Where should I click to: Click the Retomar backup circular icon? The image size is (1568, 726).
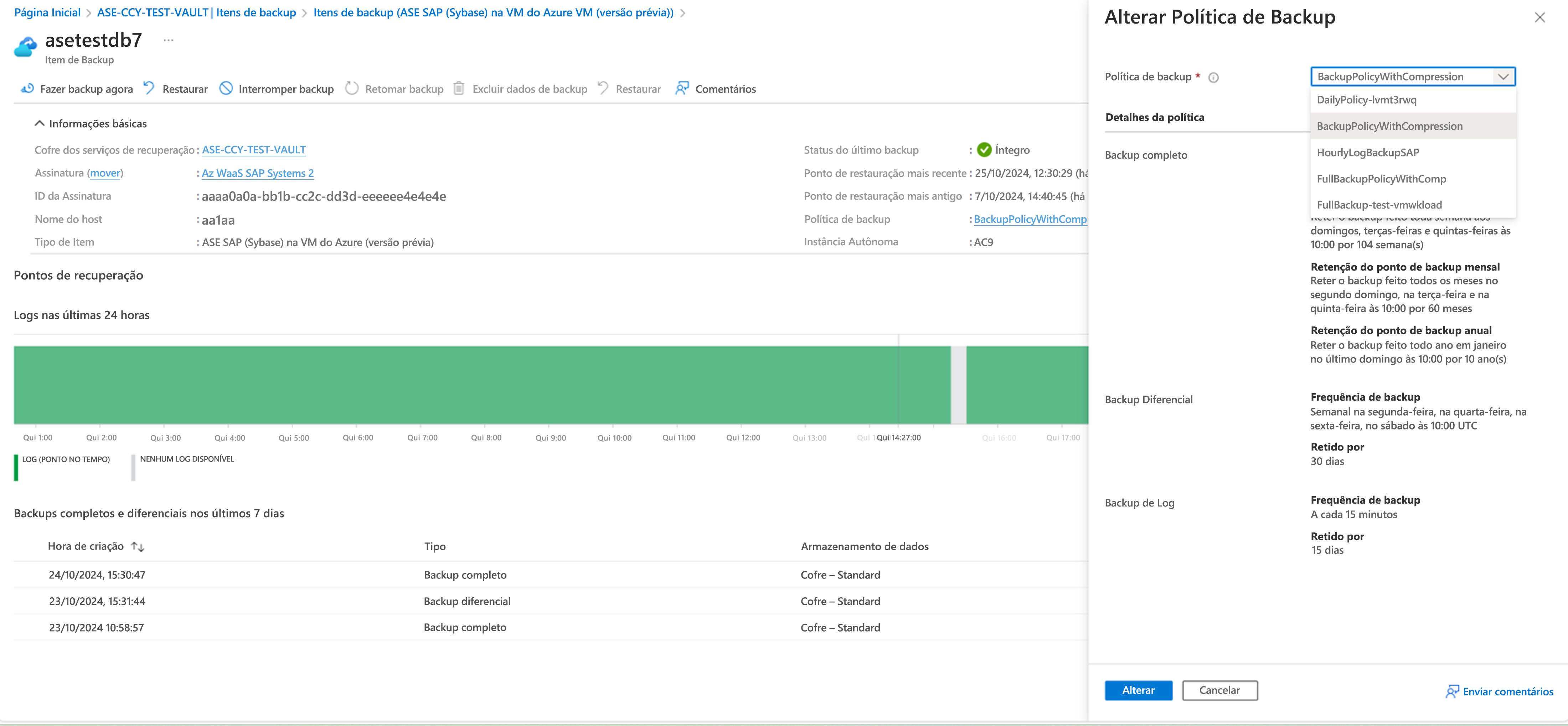click(352, 88)
